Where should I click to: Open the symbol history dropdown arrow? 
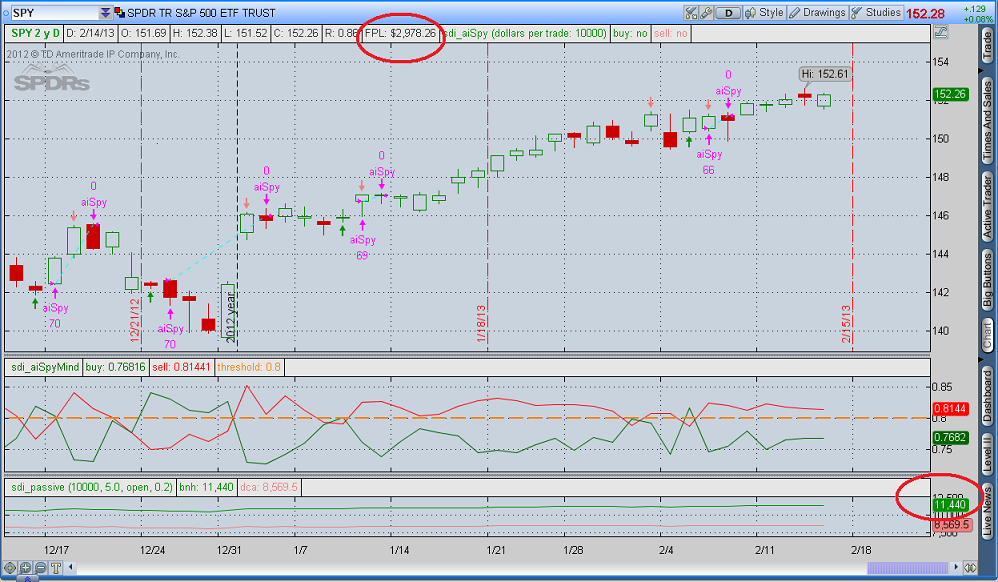[x=106, y=13]
